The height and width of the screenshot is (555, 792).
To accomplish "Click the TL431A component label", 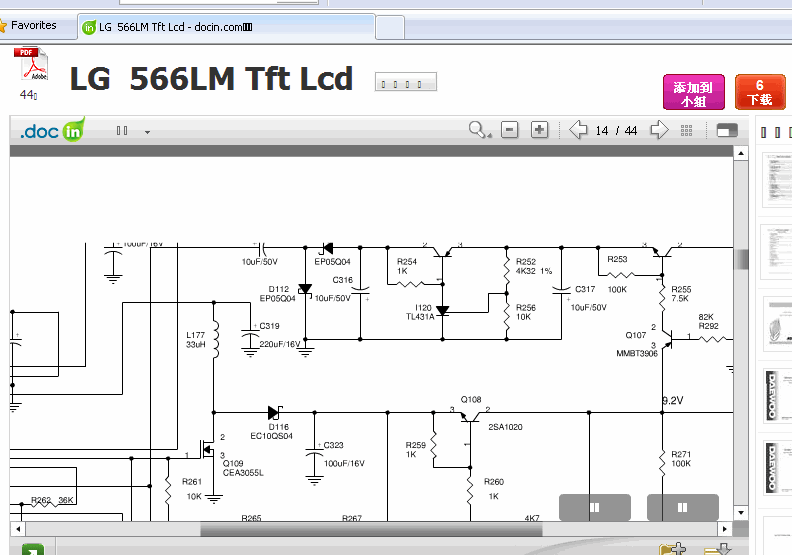I will tap(420, 317).
